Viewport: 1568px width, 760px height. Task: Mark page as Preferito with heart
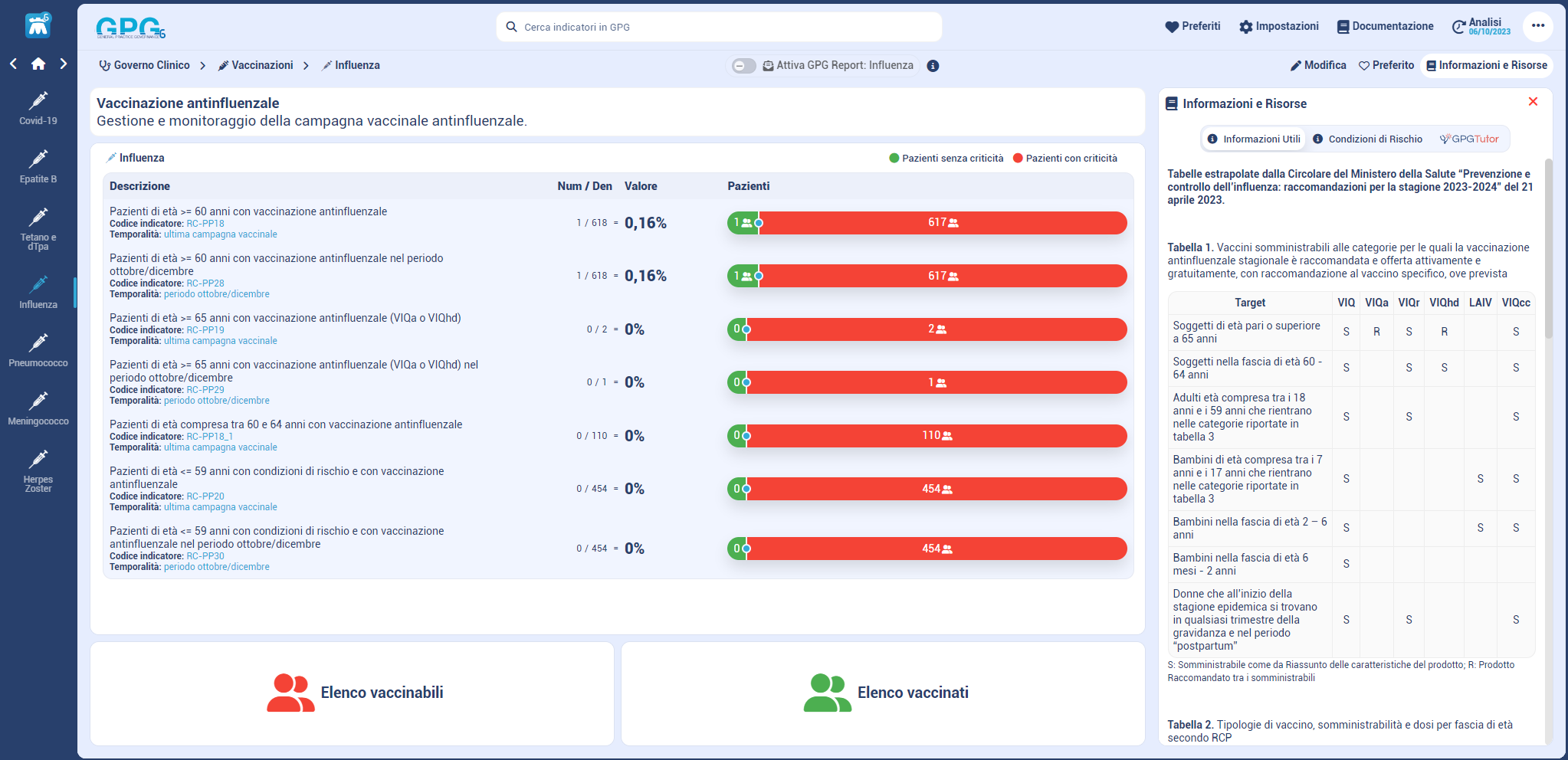1386,66
